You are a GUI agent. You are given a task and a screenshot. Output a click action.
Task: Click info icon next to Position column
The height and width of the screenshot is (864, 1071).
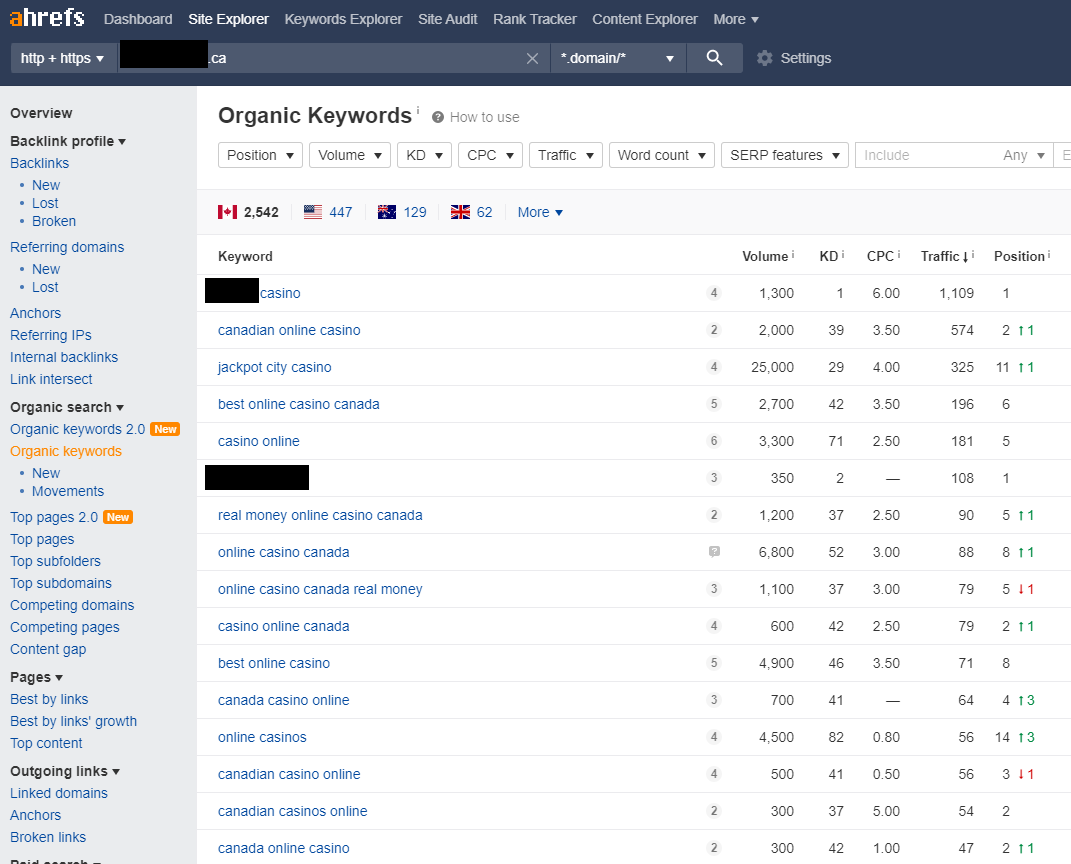tap(1048, 255)
